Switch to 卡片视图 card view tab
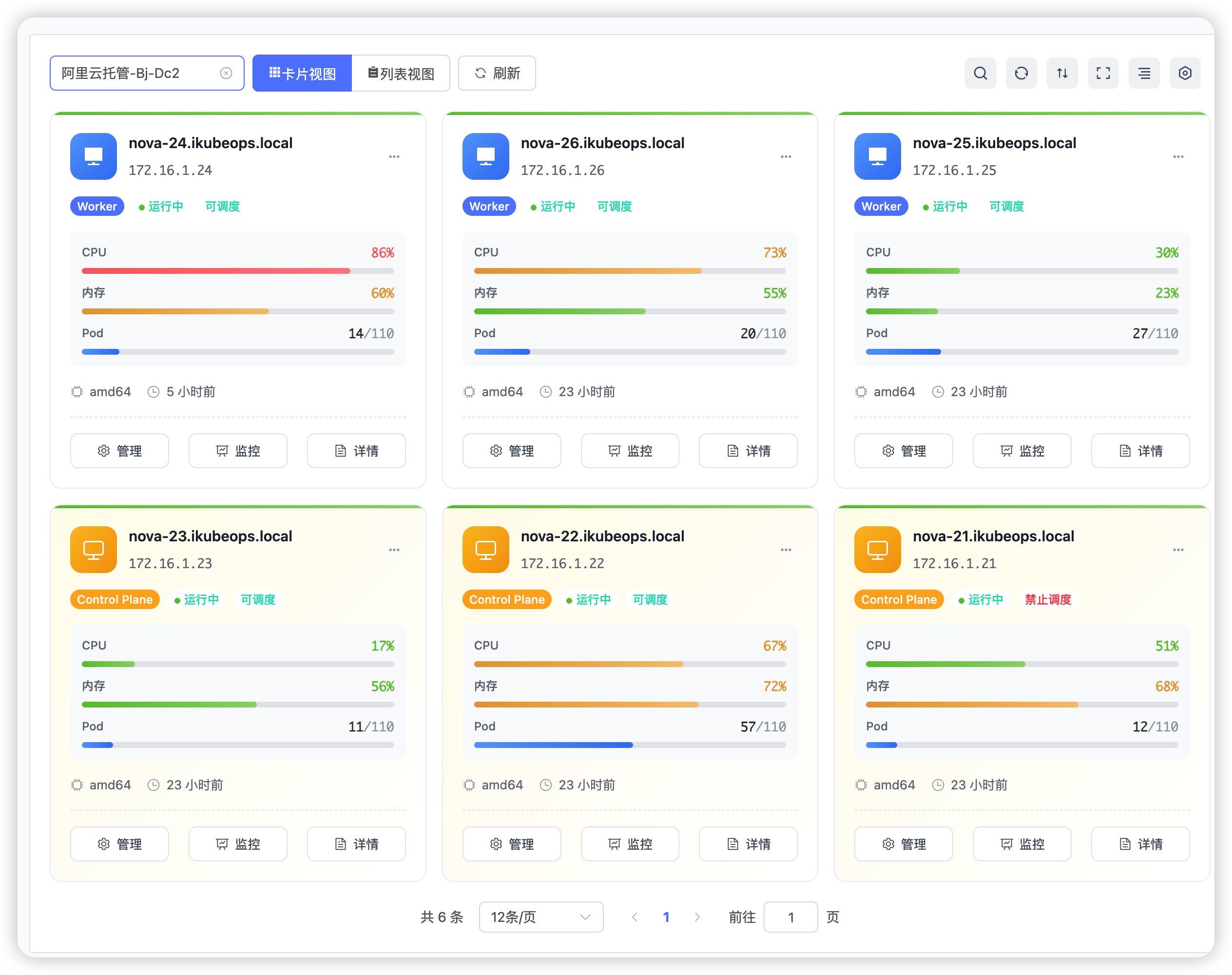 point(302,73)
